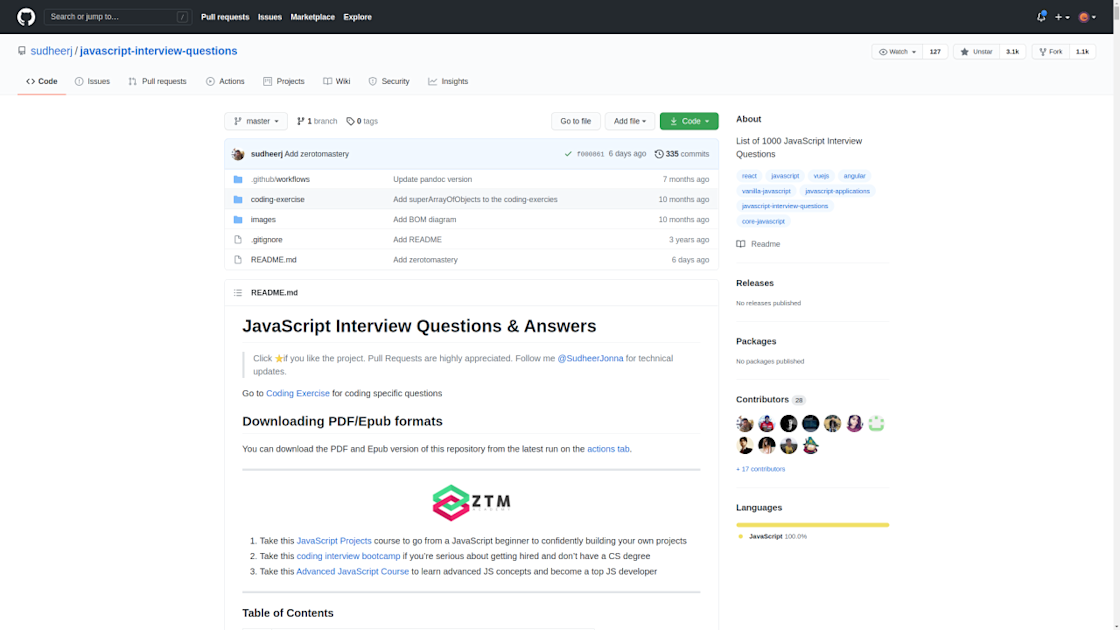Switch to the Wiki tab
1120x630 pixels.
tap(336, 81)
